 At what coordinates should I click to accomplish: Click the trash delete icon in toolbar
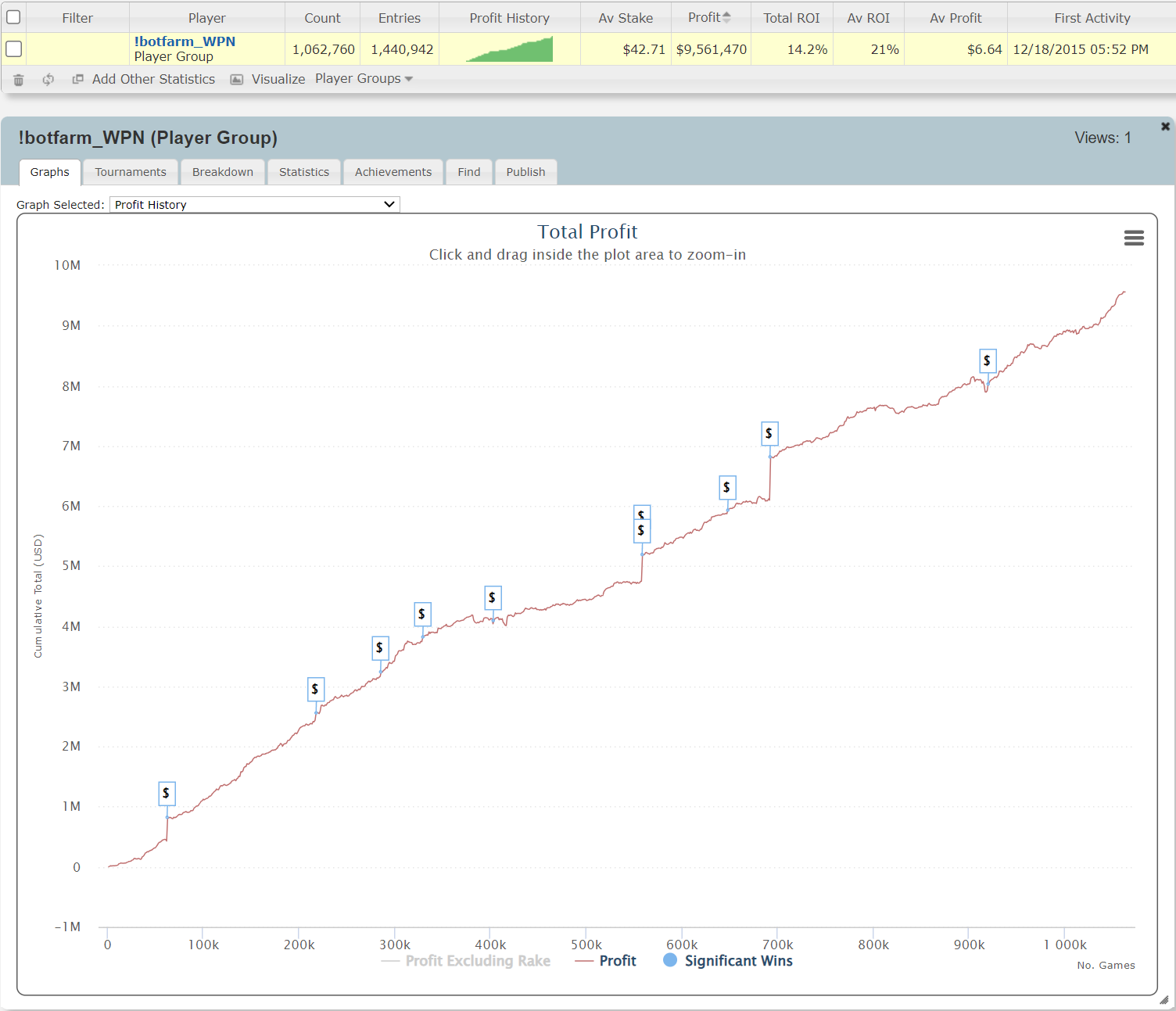(19, 80)
